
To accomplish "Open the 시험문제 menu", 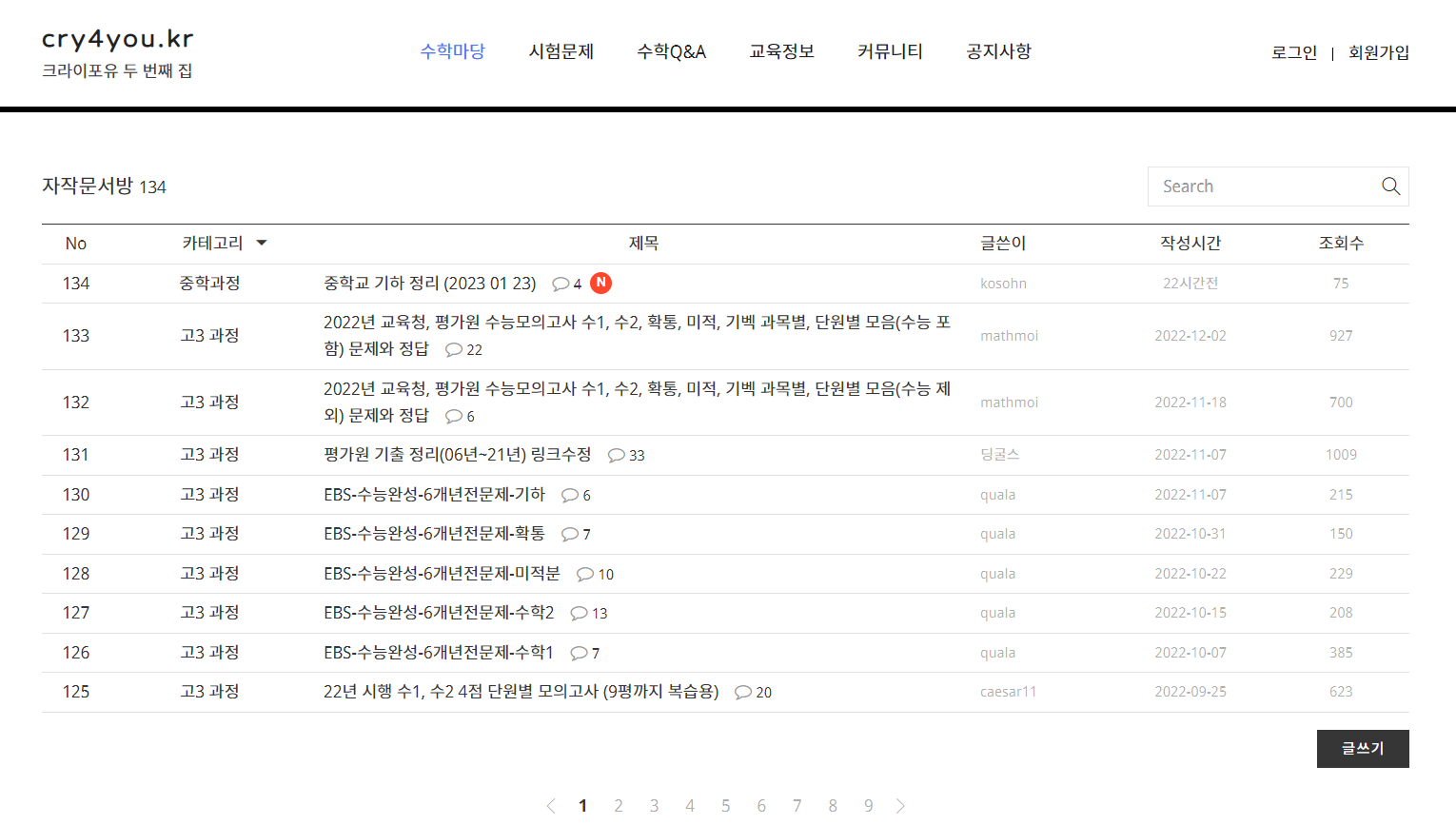I will click(561, 51).
